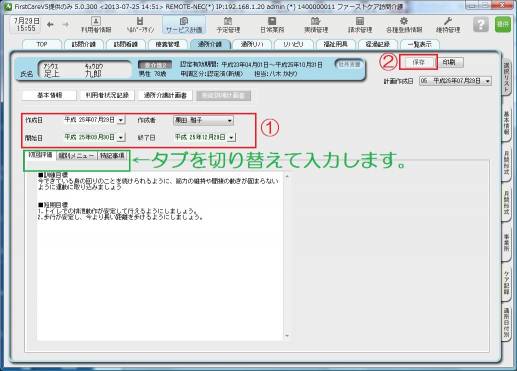Open the 計画作成日 dropdown

point(455,81)
